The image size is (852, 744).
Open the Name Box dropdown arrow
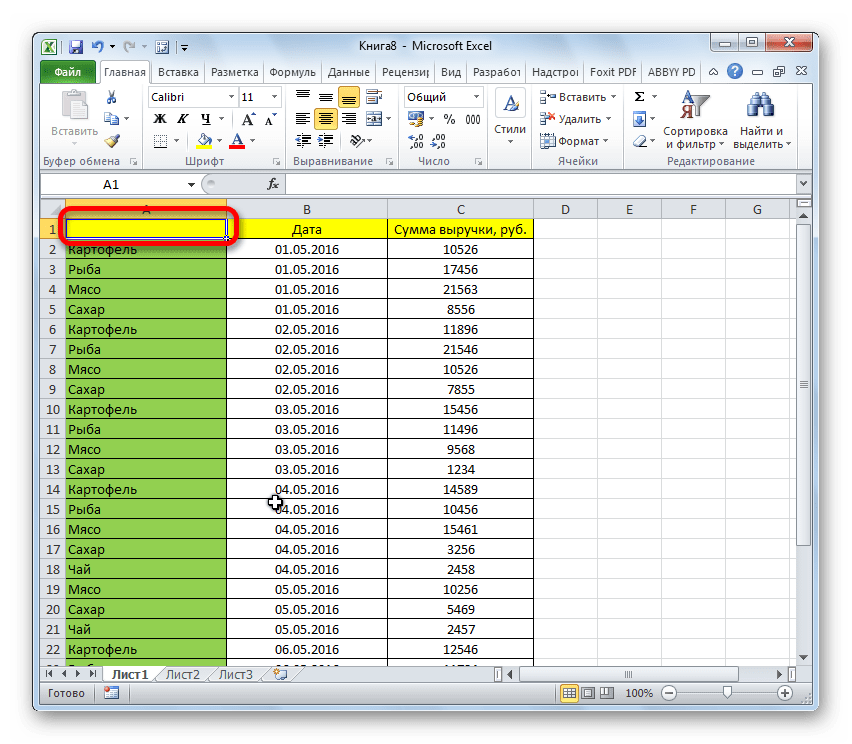coord(192,185)
